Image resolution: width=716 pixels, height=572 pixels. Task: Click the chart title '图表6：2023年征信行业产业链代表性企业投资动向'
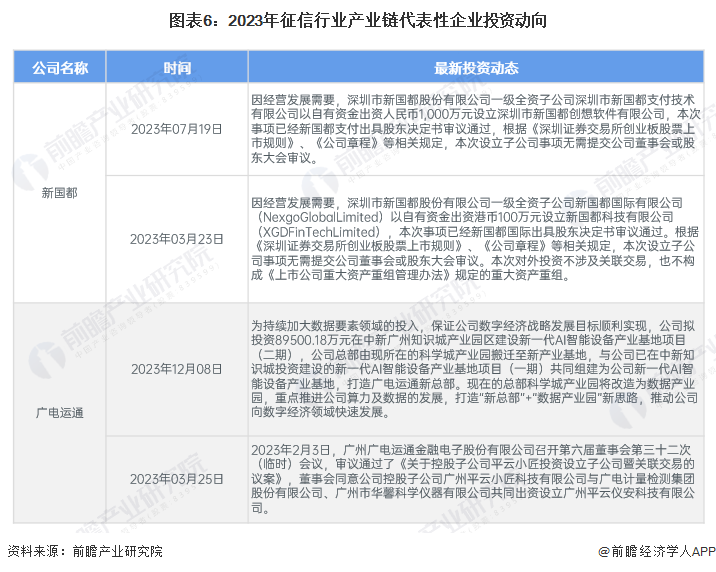[358, 21]
